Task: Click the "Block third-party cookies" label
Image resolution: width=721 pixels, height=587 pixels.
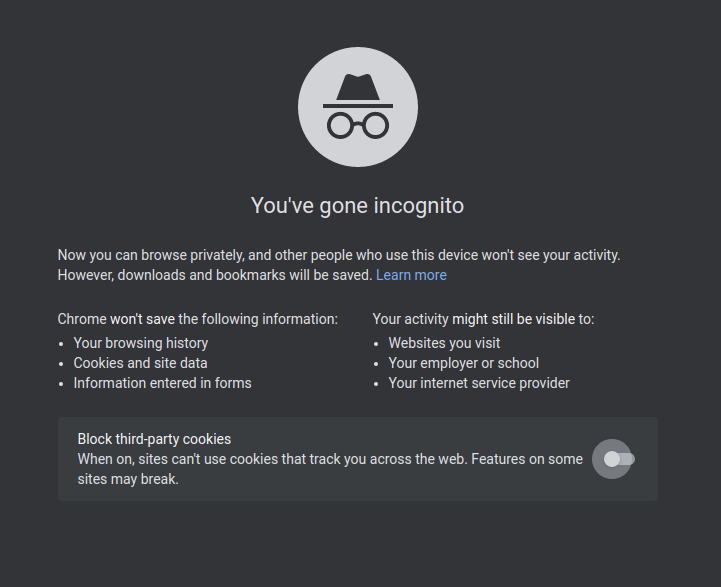Action: click(x=154, y=439)
